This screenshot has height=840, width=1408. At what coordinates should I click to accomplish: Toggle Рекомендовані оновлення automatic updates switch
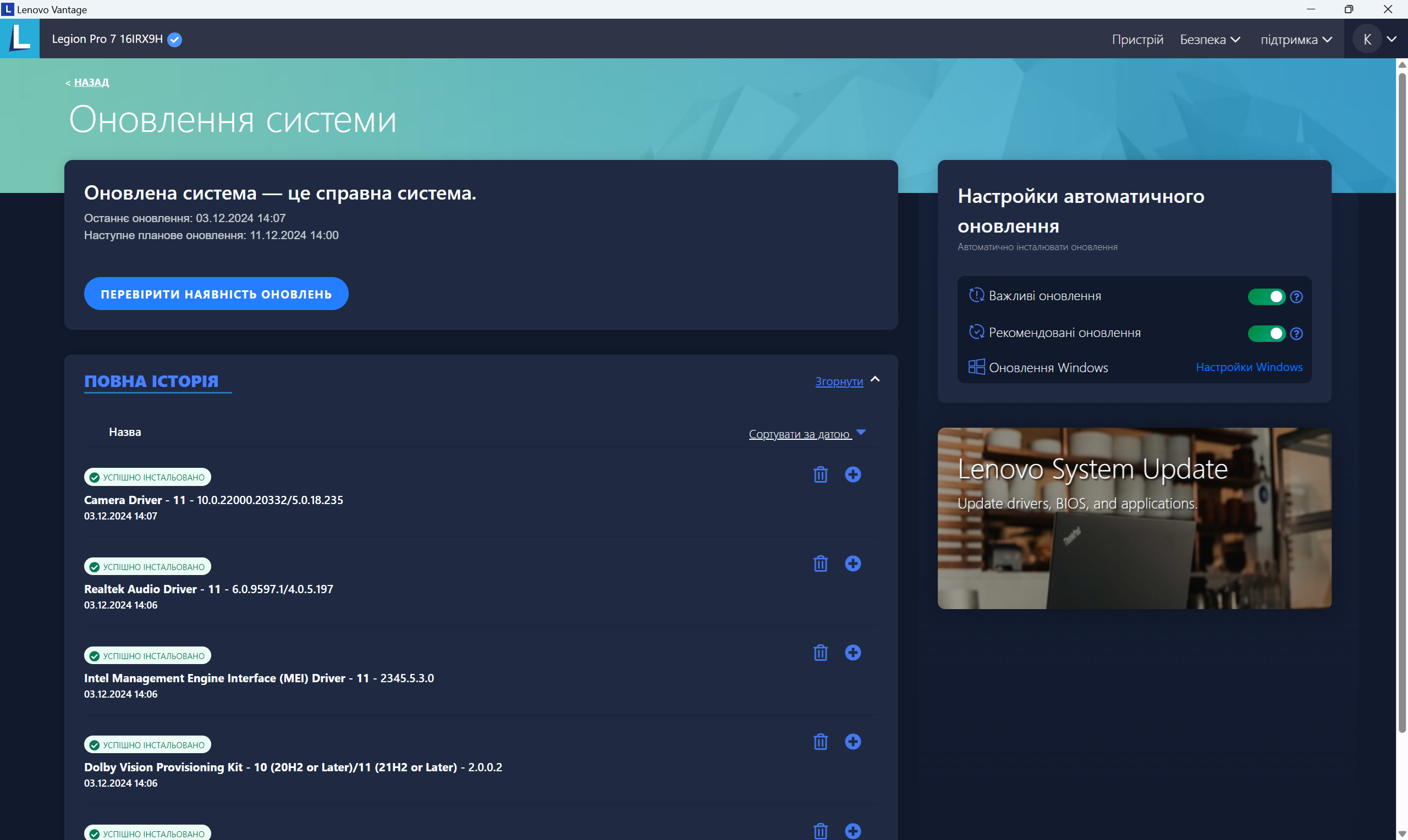1267,334
